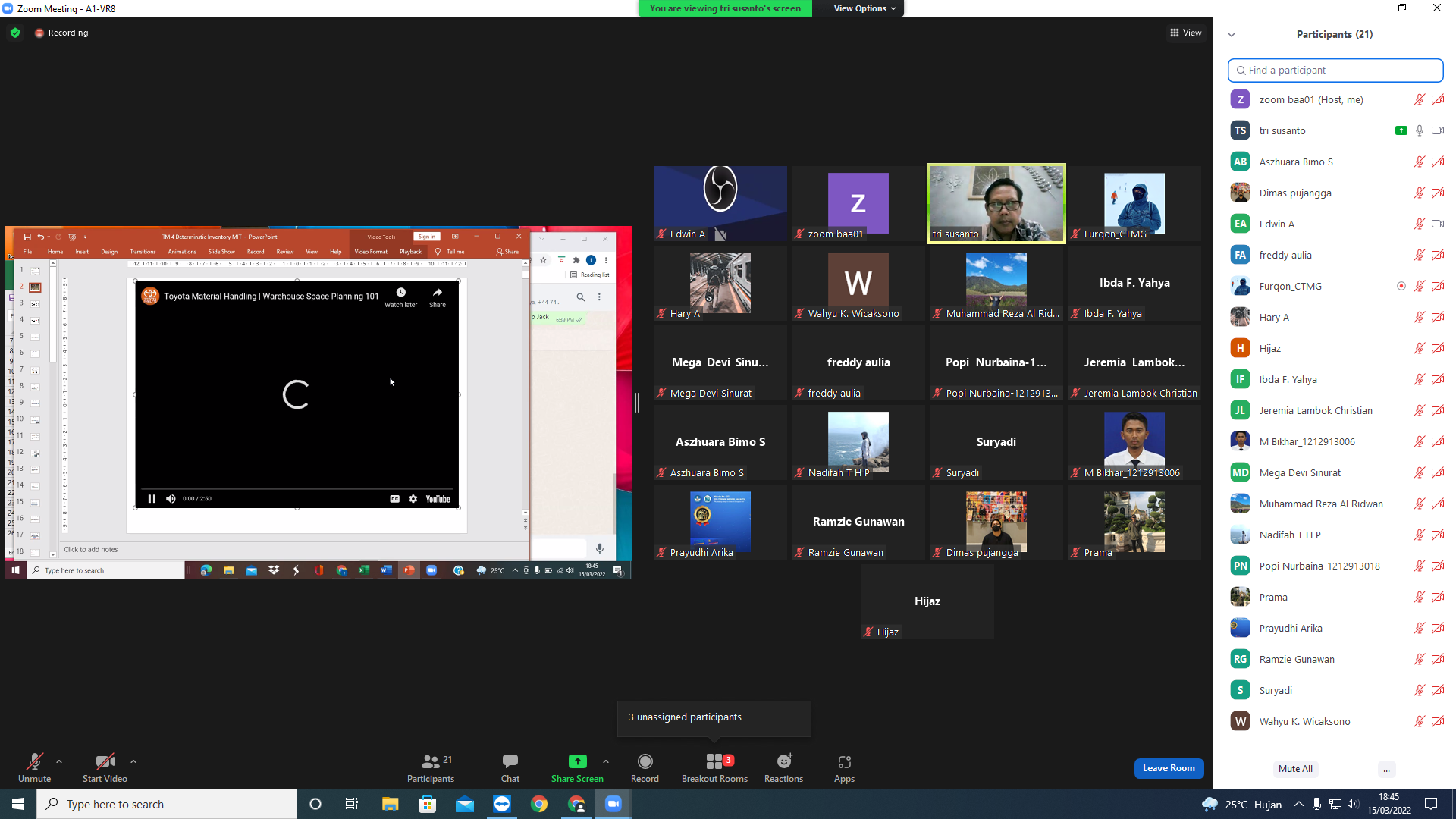The height and width of the screenshot is (819, 1456).
Task: Click Edwin A's camera icon in participant list
Action: pos(1437,224)
